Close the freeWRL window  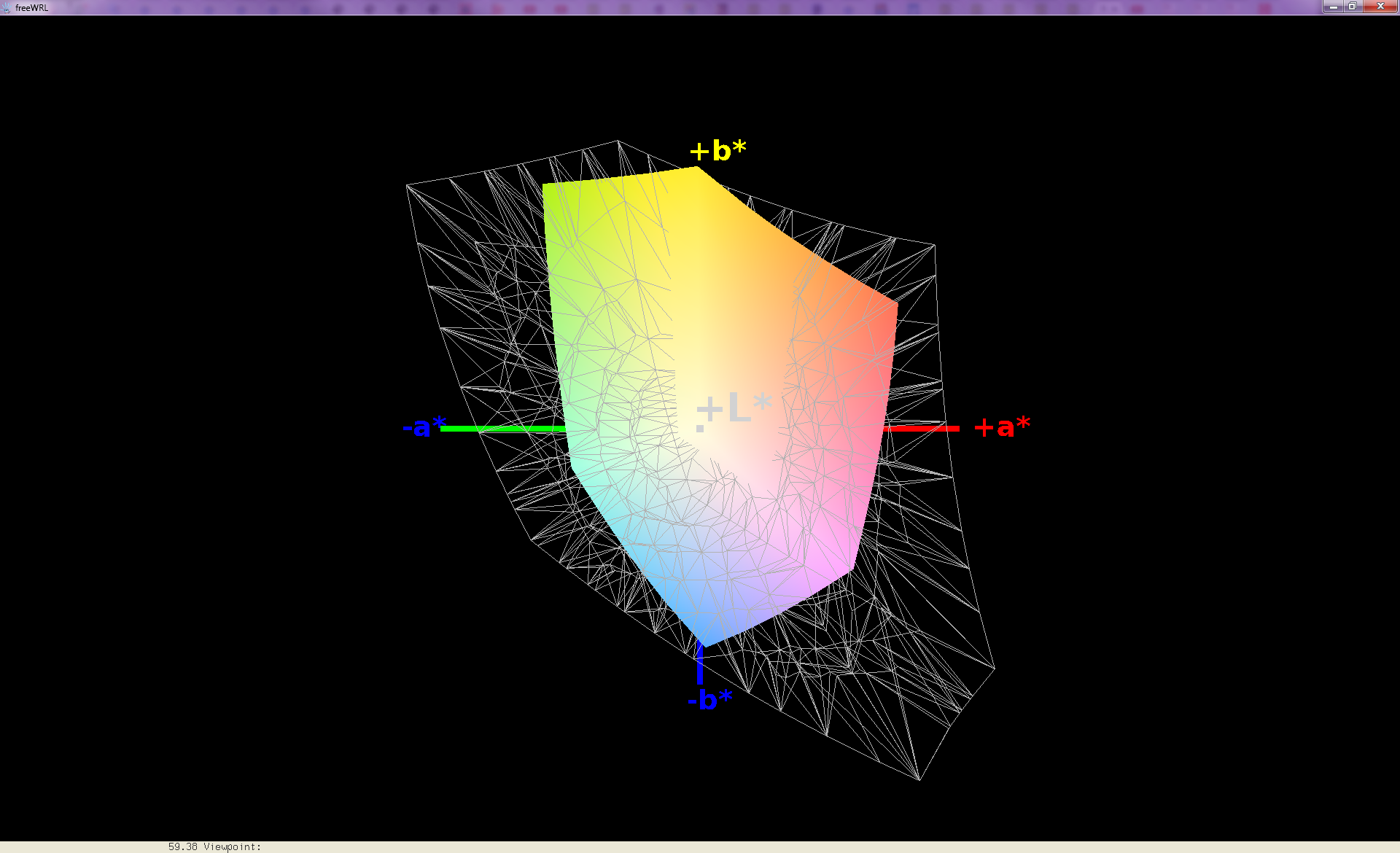pos(1380,7)
